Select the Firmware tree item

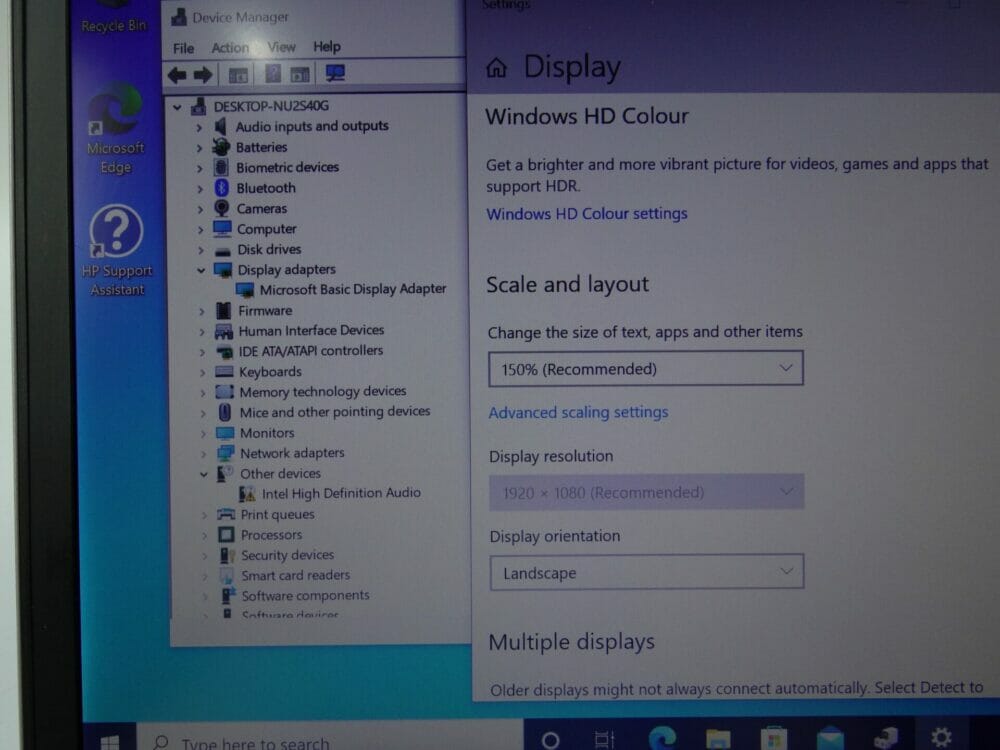coord(265,311)
